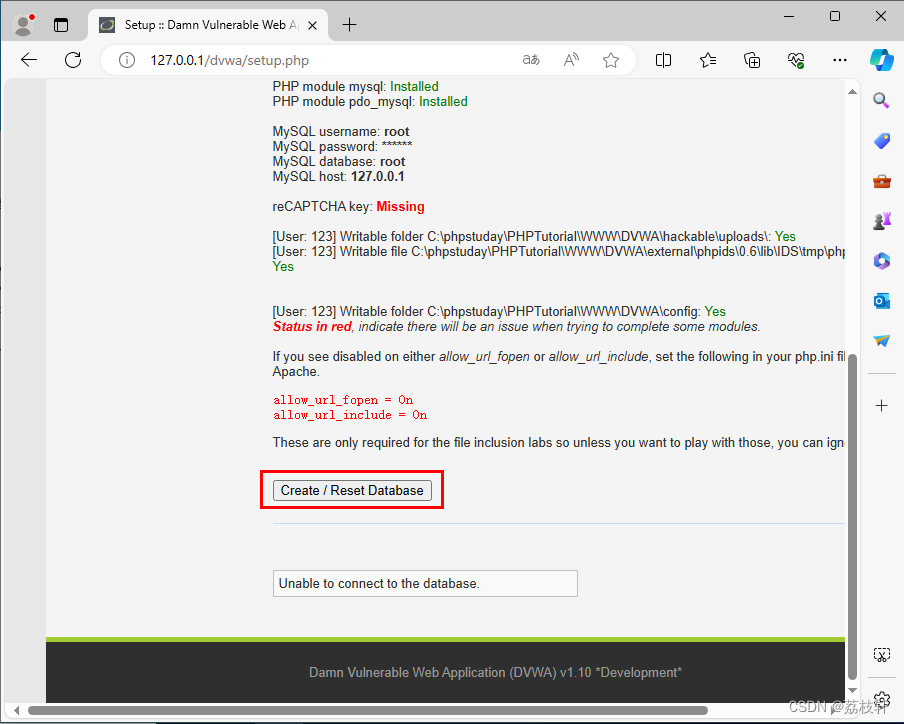
Task: Open Browser essentials heart icon
Action: click(x=796, y=60)
